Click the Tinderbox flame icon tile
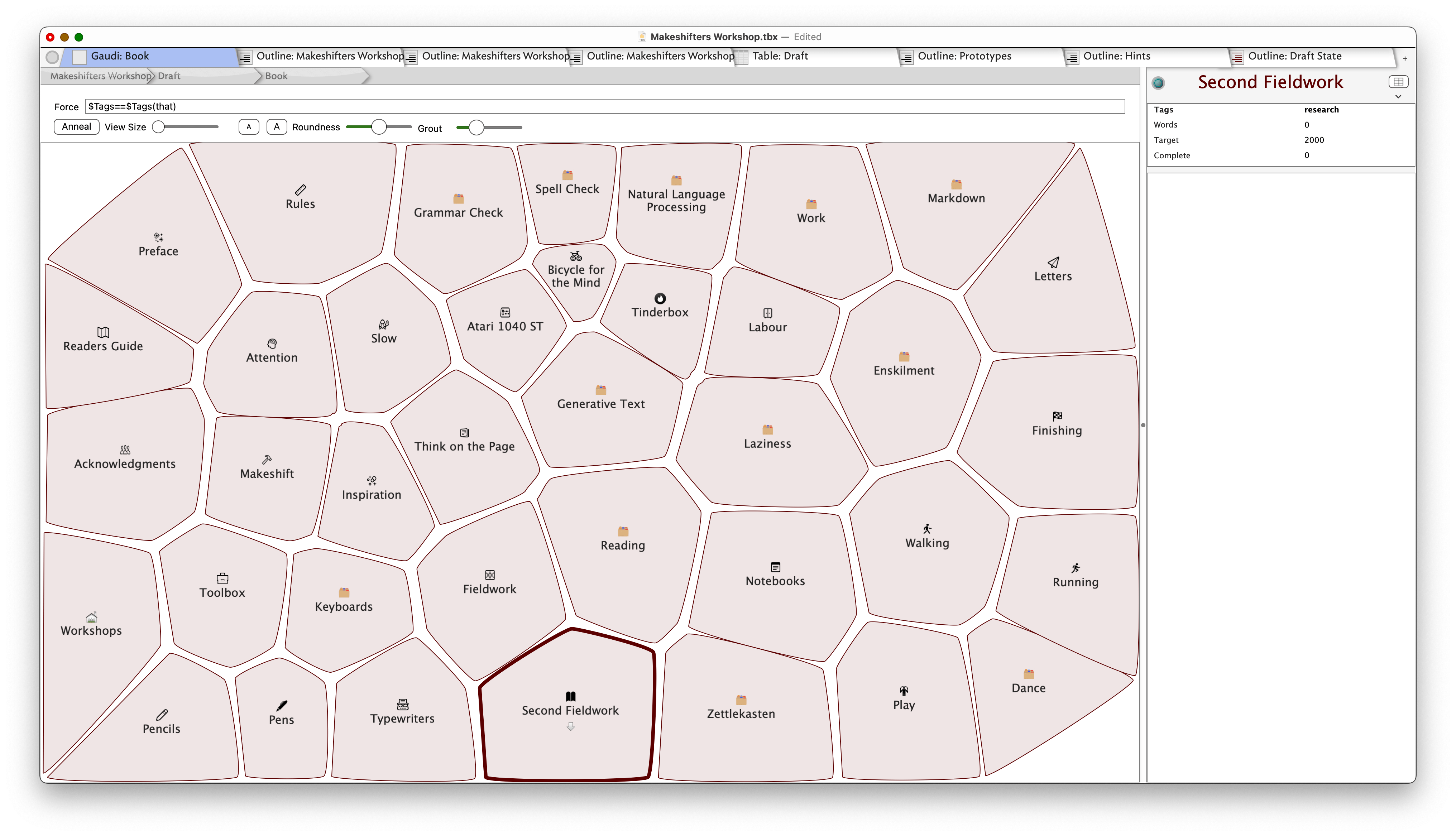This screenshot has width=1456, height=836. tap(660, 298)
